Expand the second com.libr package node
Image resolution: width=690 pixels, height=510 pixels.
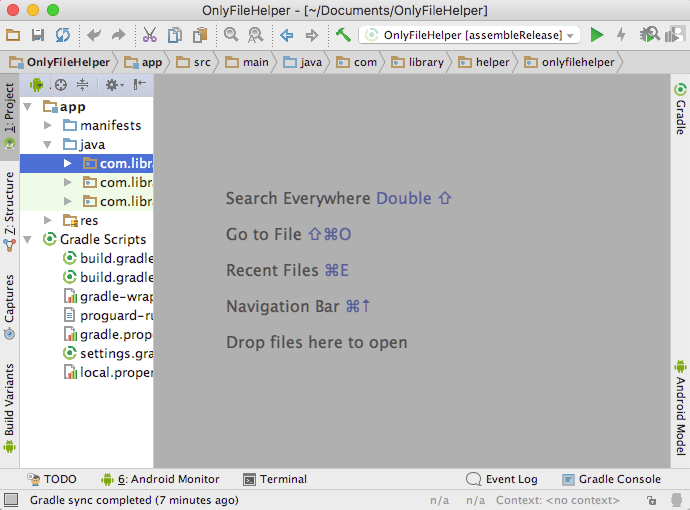click(x=67, y=182)
